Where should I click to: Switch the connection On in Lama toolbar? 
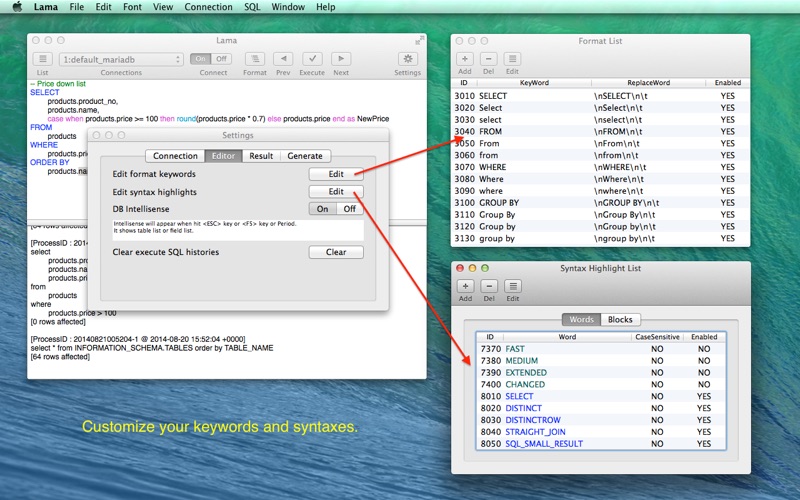(x=201, y=59)
